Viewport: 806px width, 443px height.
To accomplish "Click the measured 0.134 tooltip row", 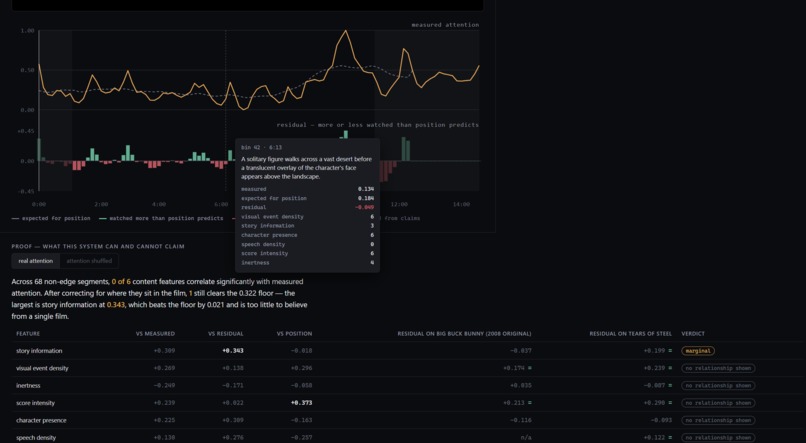I will click(x=307, y=189).
